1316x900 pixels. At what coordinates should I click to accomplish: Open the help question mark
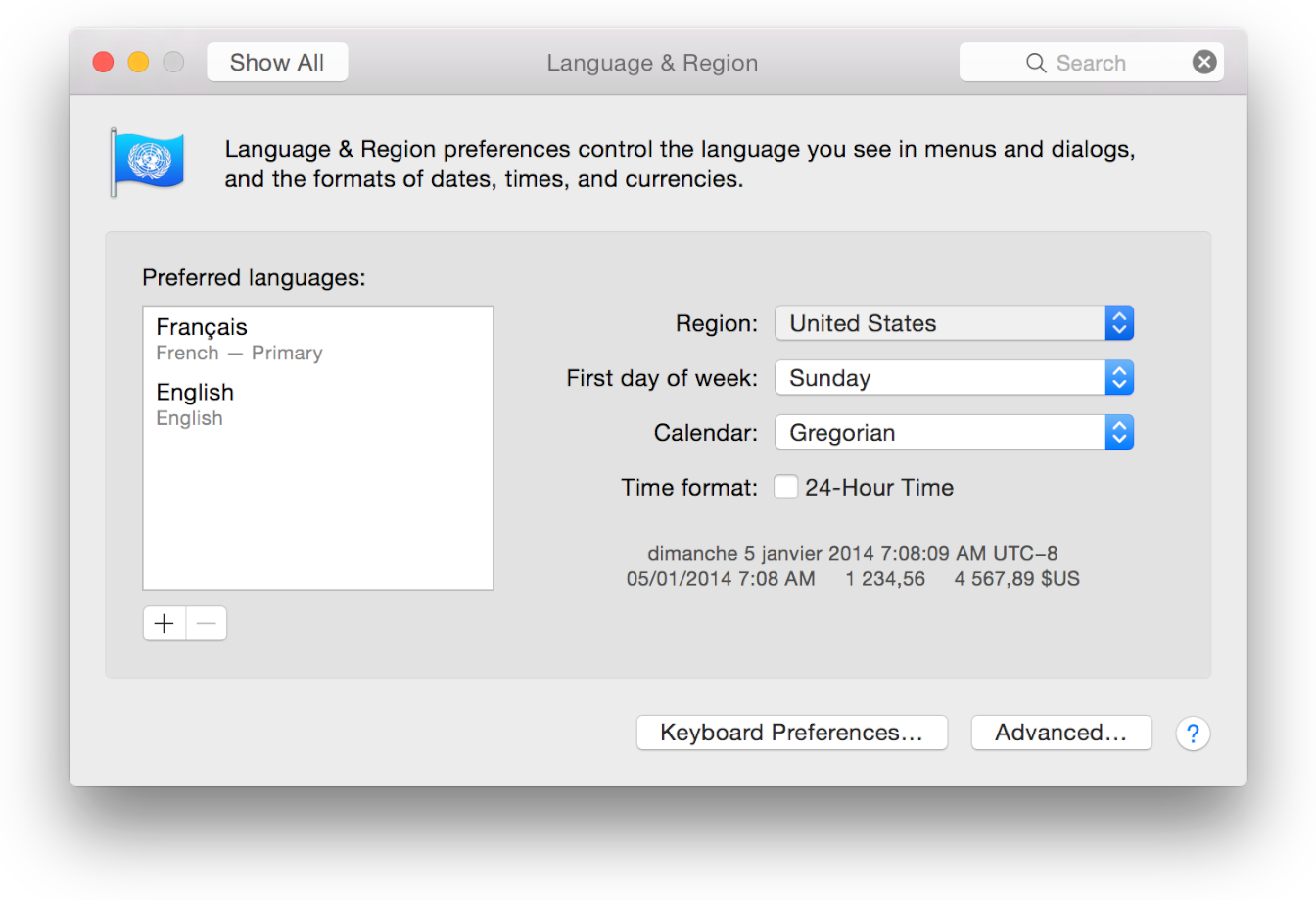(x=1193, y=733)
